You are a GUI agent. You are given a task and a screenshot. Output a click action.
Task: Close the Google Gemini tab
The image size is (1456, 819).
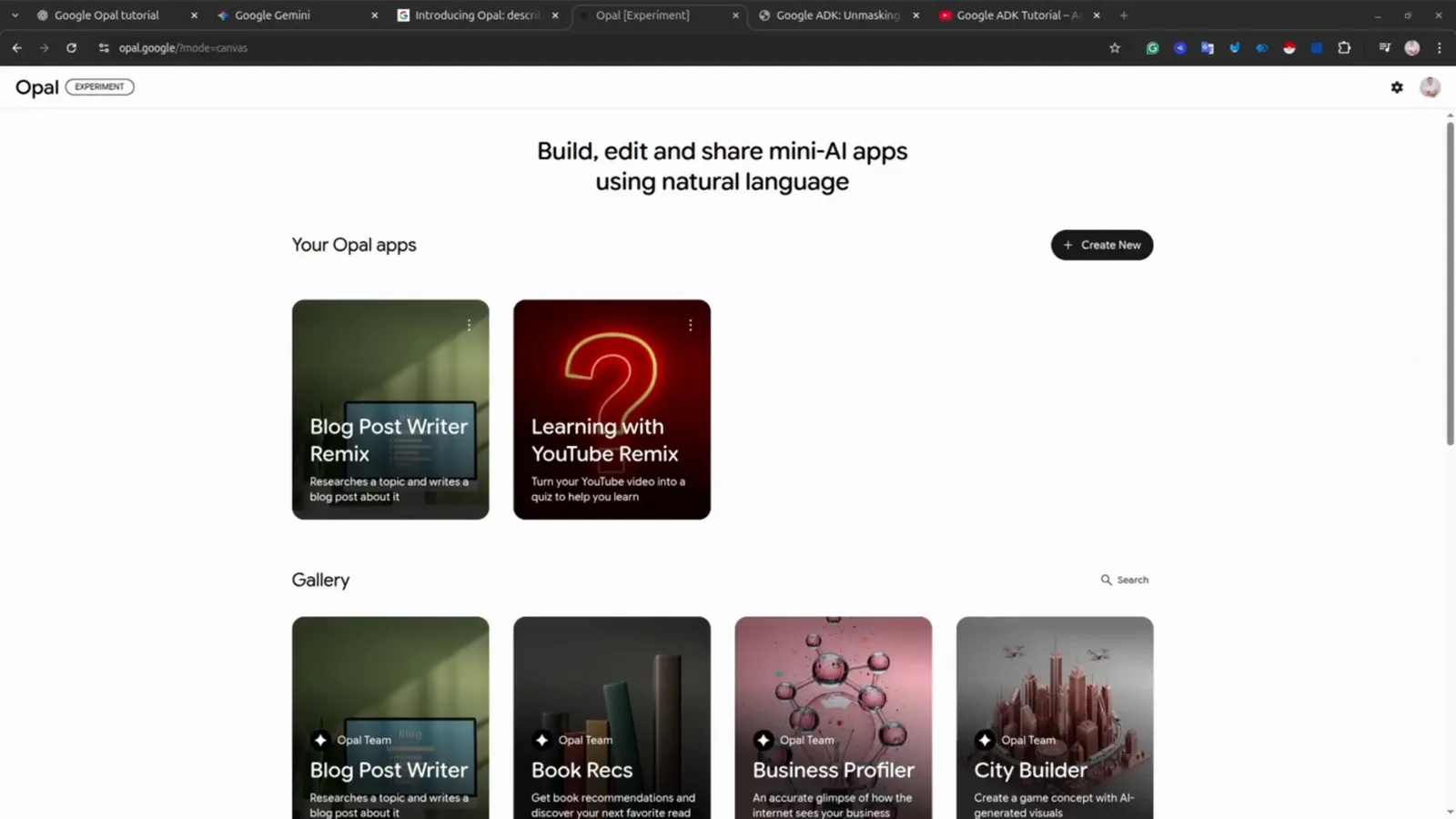tap(374, 15)
